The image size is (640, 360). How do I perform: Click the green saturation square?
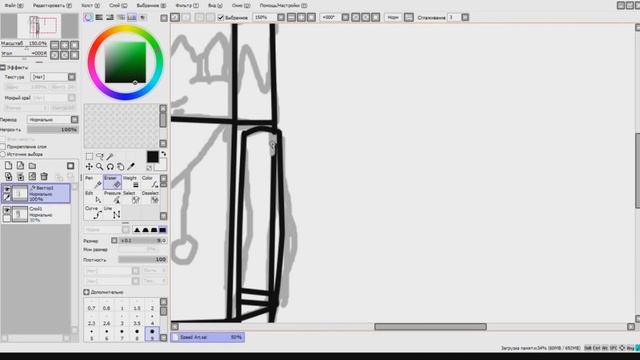(x=125, y=62)
